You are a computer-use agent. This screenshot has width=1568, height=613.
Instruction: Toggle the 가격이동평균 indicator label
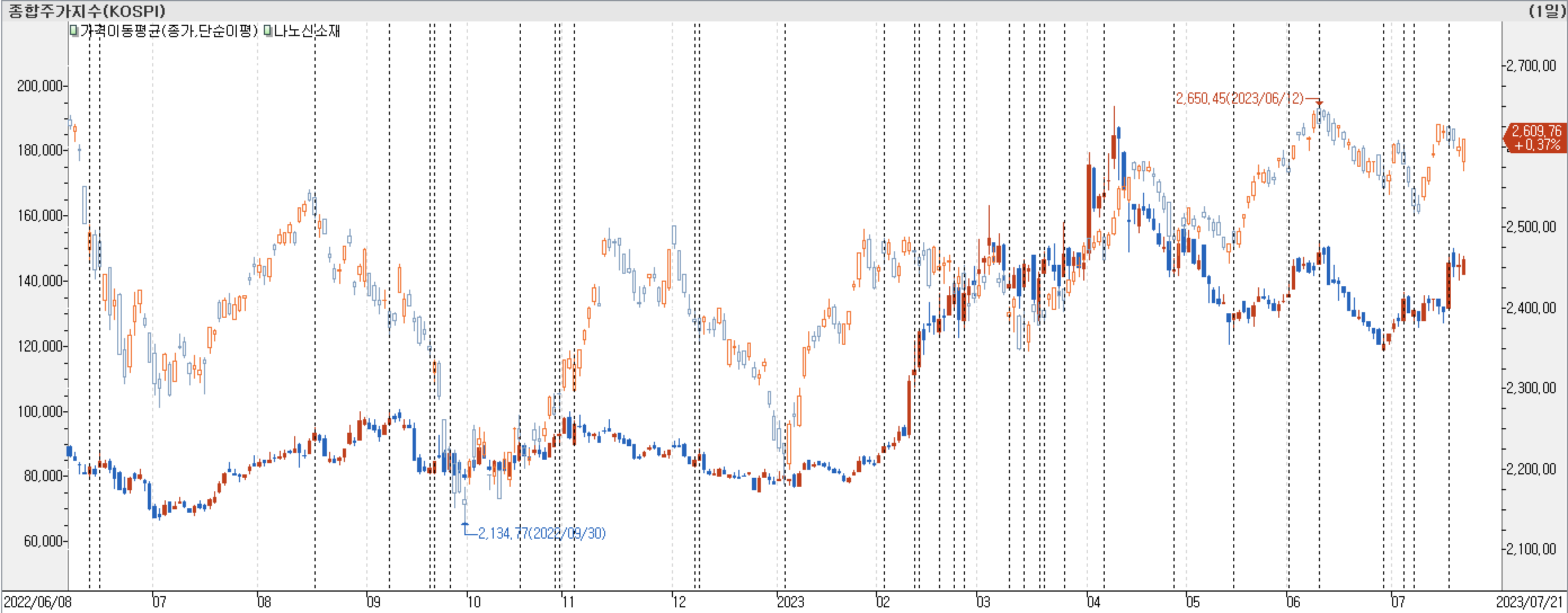[x=168, y=30]
